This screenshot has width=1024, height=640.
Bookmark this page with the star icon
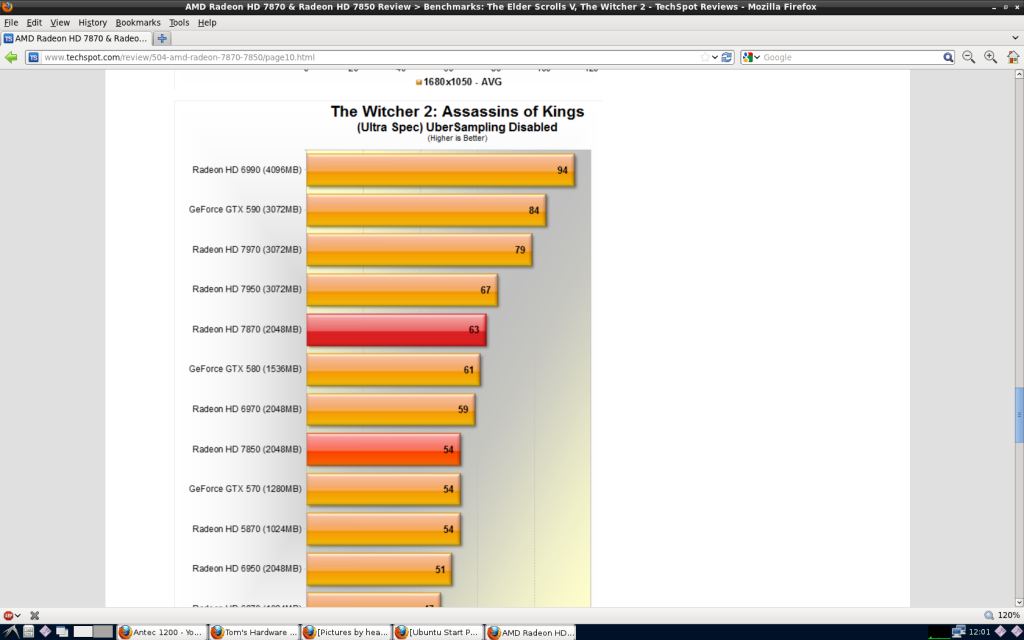(705, 57)
